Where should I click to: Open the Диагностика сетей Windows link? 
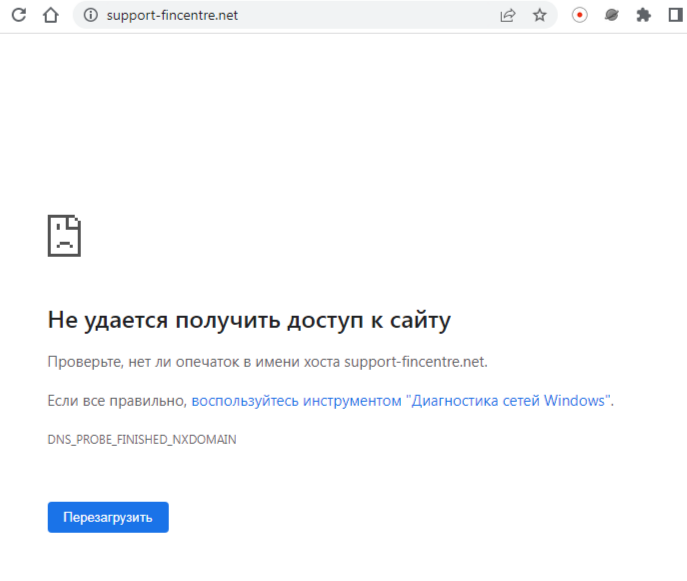[403, 400]
